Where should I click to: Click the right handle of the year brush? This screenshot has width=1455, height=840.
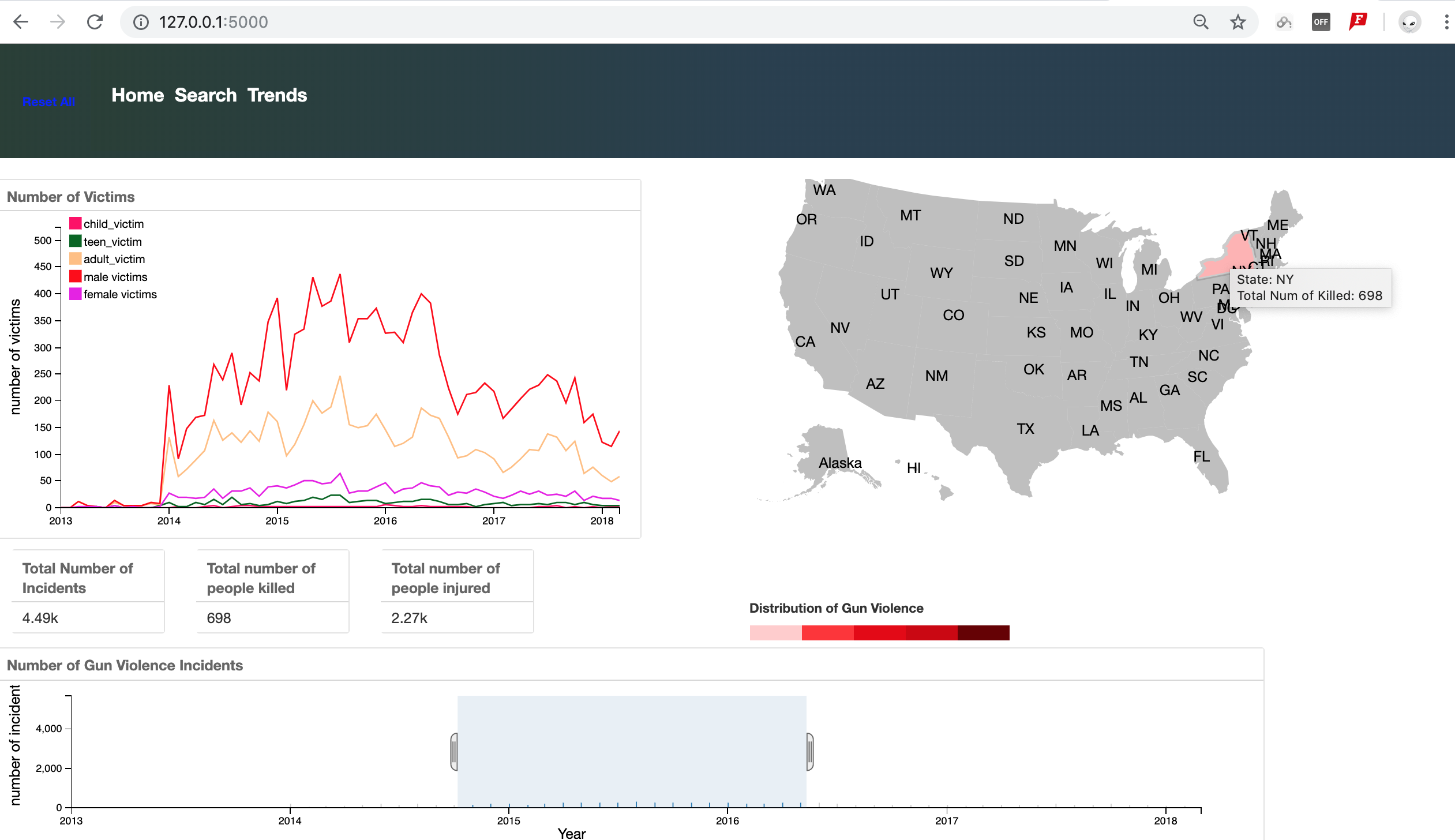(x=809, y=752)
